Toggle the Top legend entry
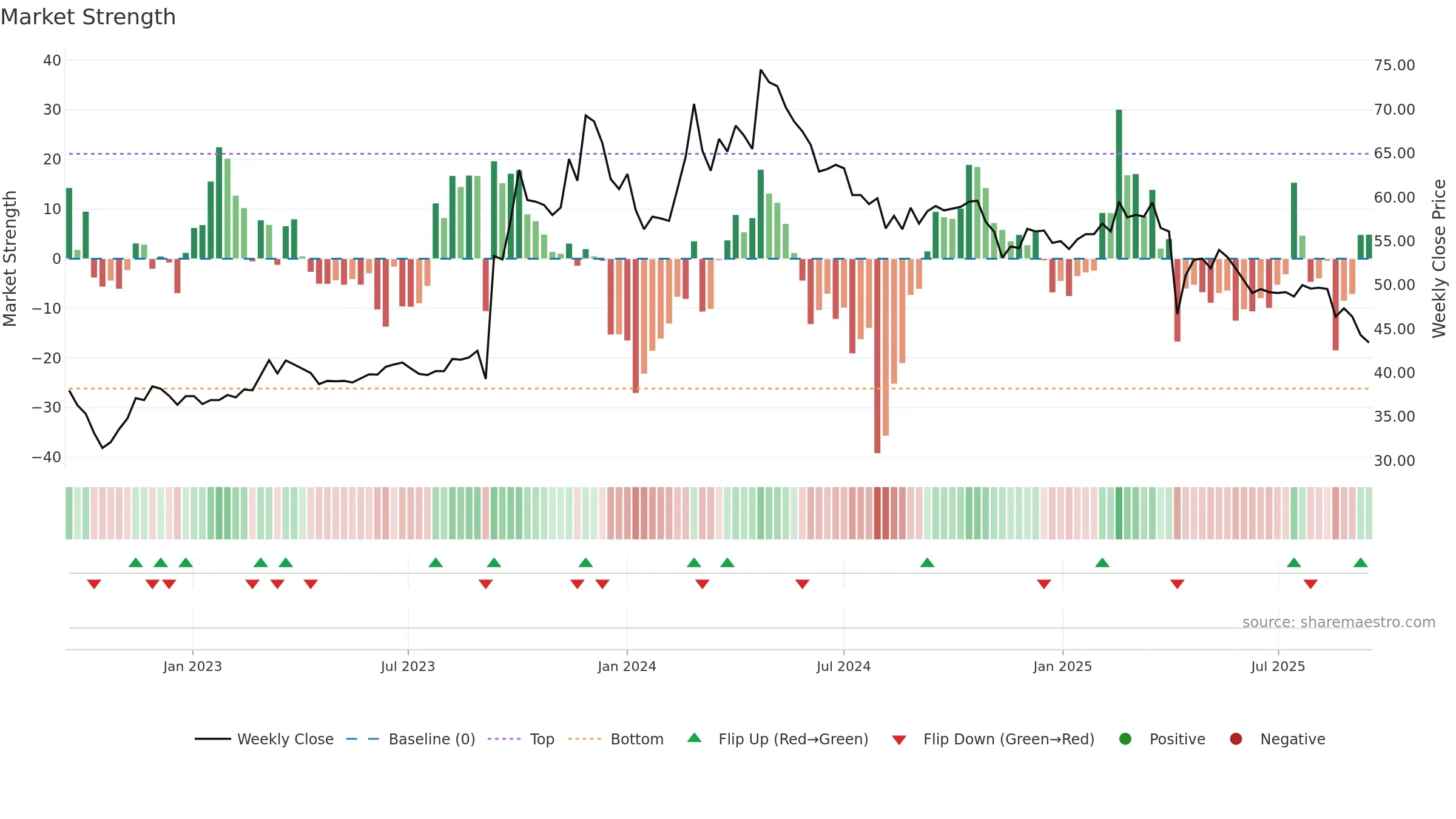Viewport: 1456px width, 819px height. [521, 739]
